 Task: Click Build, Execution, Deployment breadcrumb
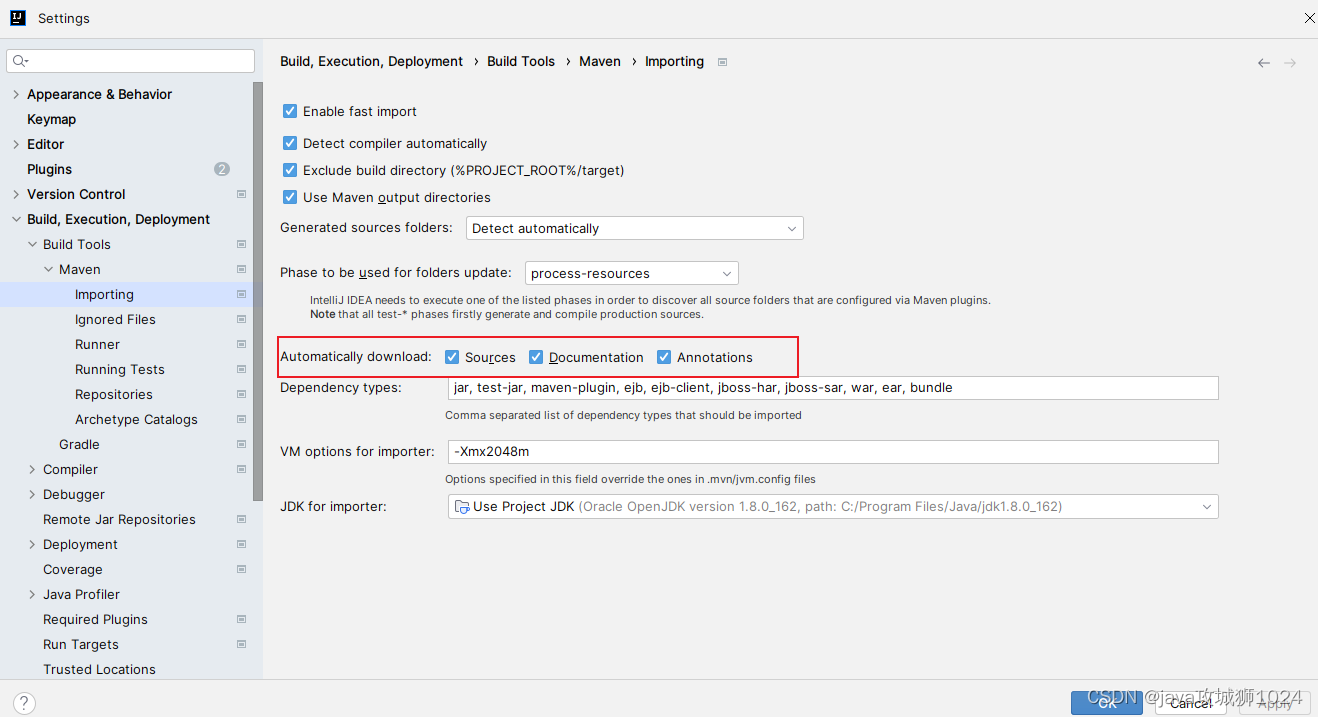coord(371,61)
